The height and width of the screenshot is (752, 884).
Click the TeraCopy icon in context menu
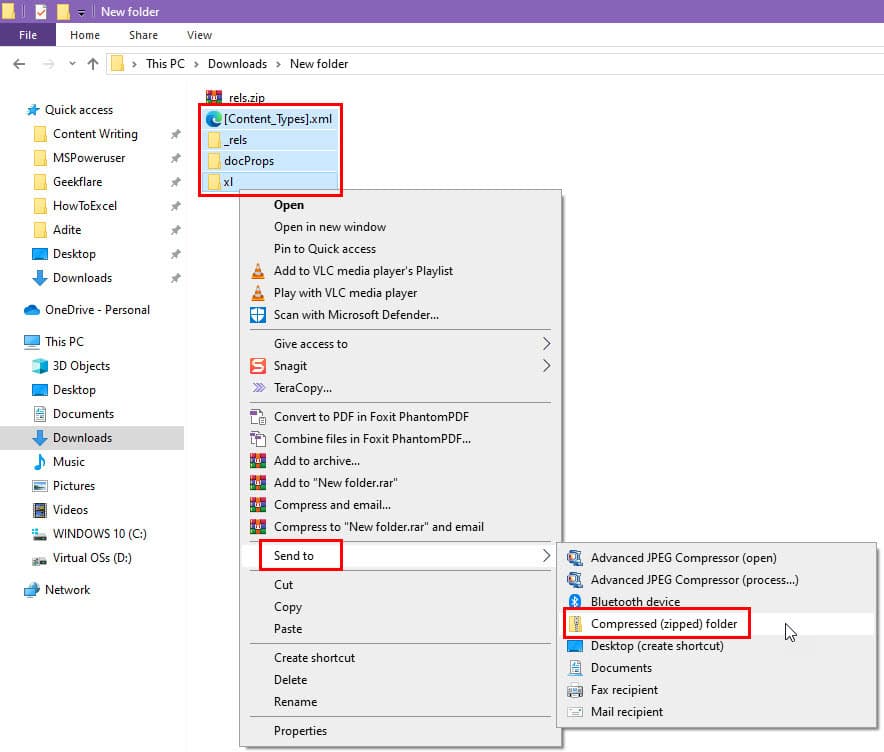click(257, 388)
